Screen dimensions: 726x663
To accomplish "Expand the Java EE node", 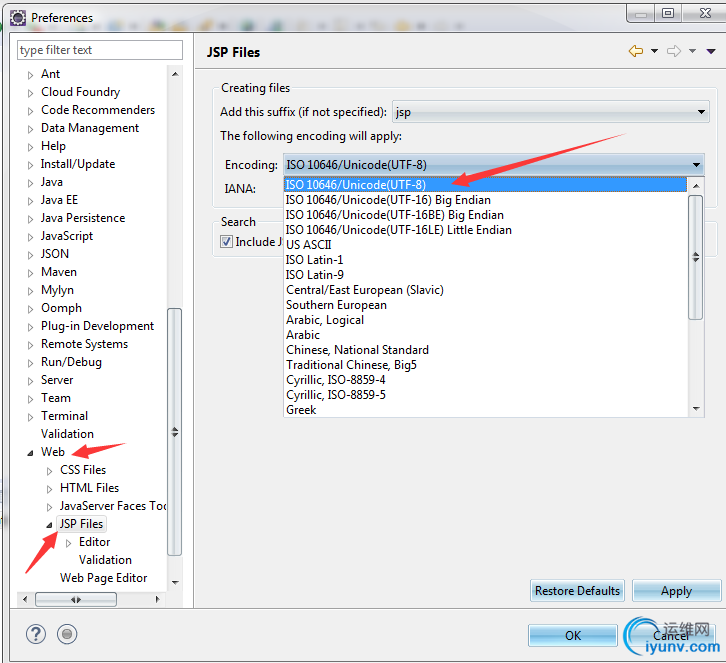I will click(x=31, y=201).
